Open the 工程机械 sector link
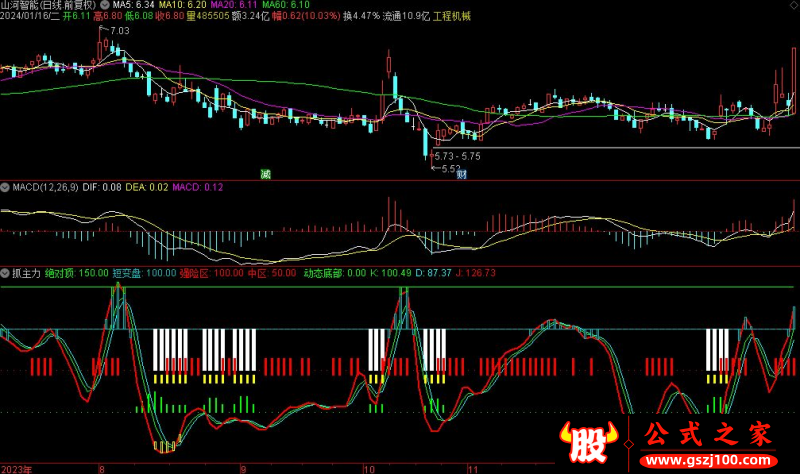 pos(452,16)
